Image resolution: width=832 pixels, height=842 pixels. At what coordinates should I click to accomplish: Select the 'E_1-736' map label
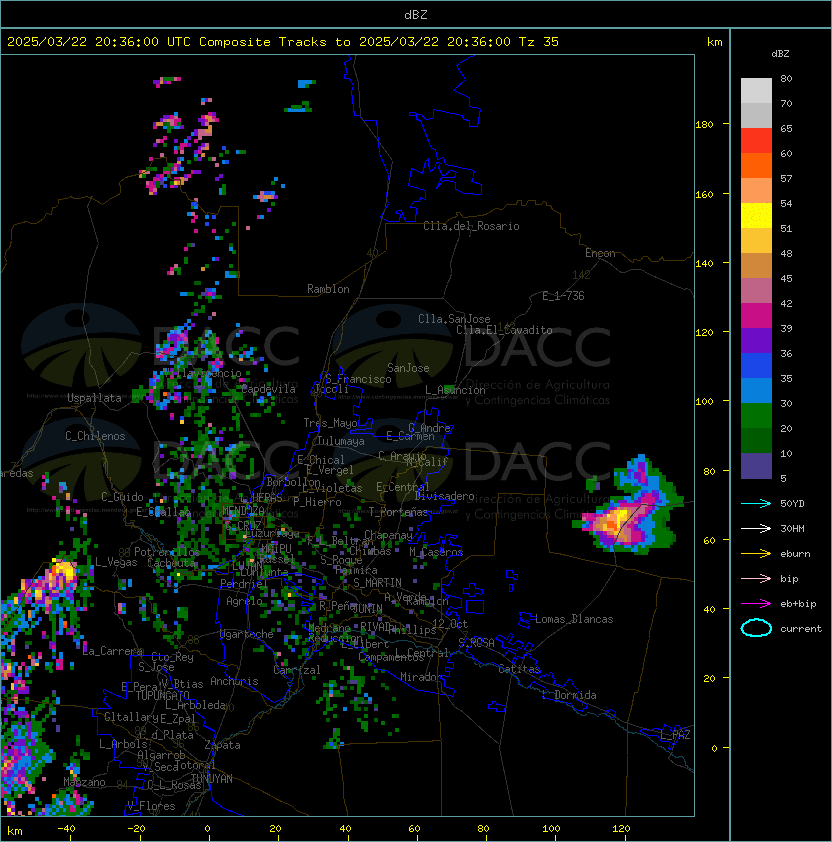[x=563, y=296]
